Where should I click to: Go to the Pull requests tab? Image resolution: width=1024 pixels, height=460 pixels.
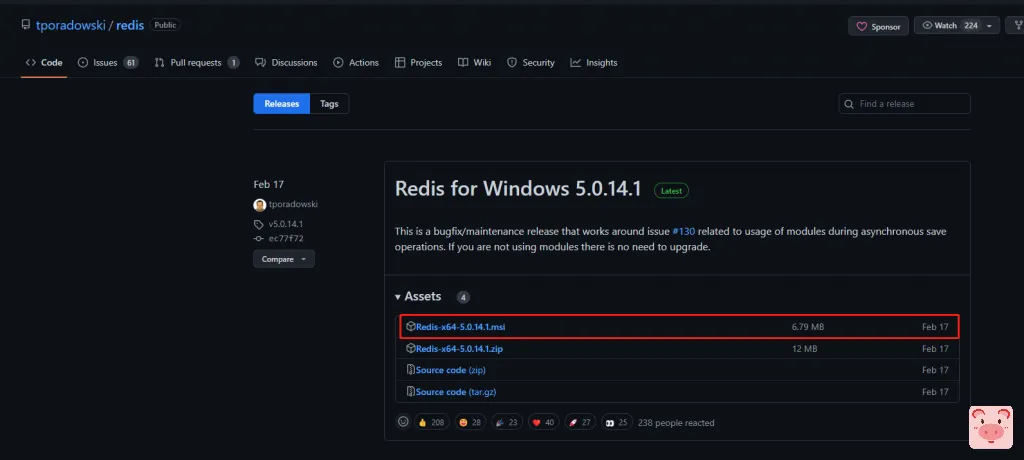(x=196, y=63)
